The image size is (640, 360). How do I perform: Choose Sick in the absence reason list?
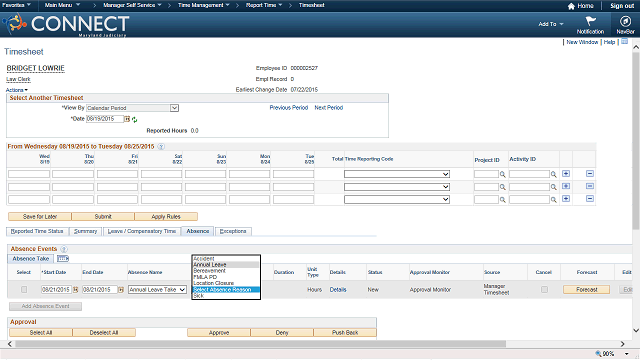226,296
